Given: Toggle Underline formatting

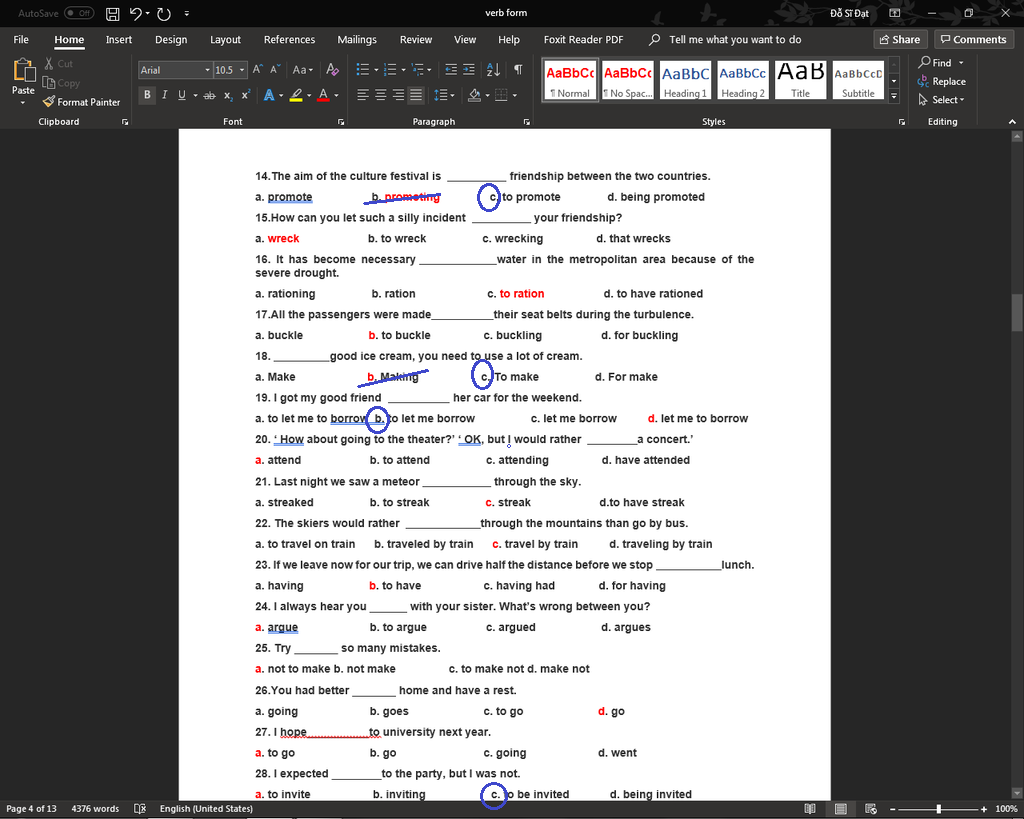Looking at the screenshot, I should tap(182, 95).
